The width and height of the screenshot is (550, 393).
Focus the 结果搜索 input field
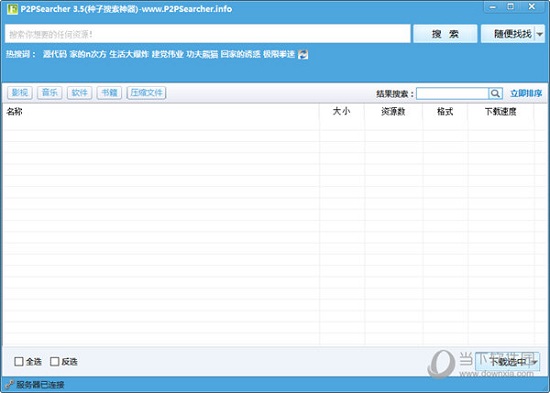[x=452, y=93]
